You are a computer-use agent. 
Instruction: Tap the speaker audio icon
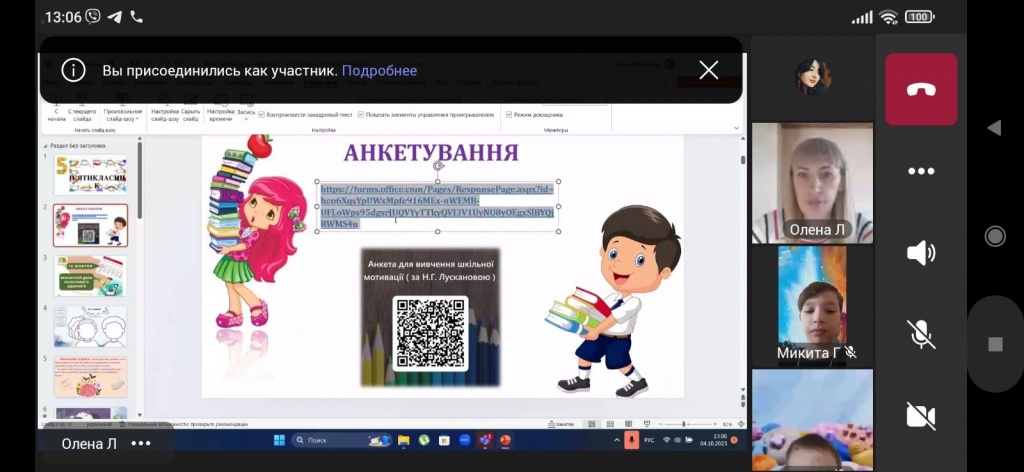coord(921,253)
